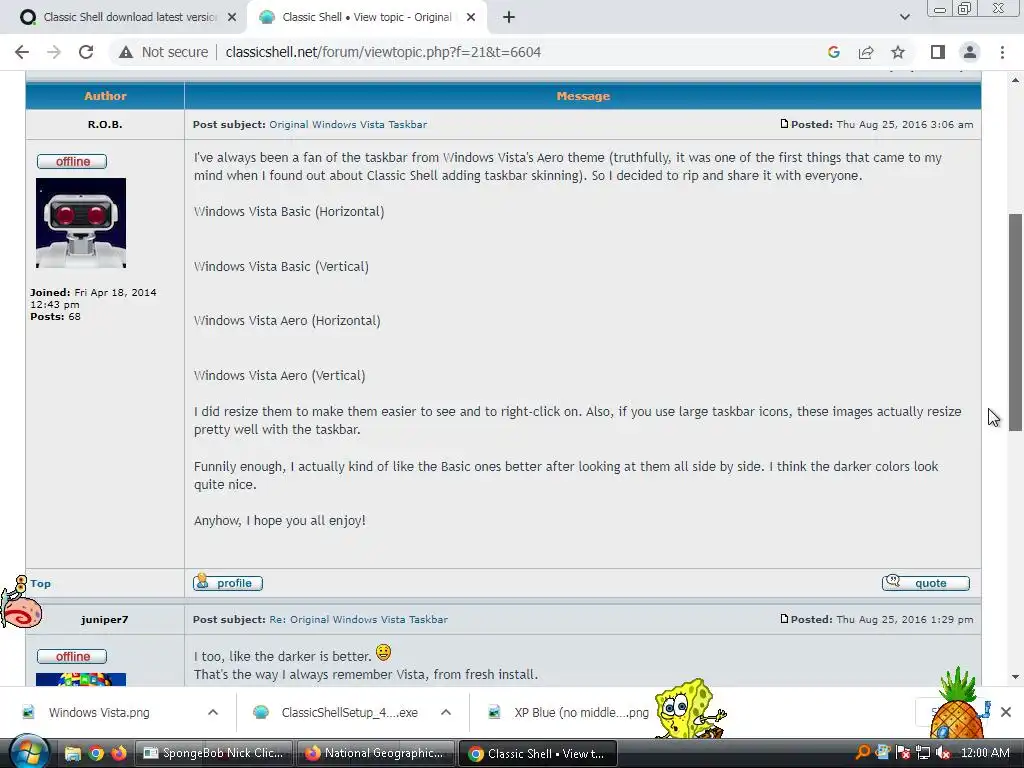Screen dimensions: 1024x768
Task: Click author name juniper7
Action: tap(104, 619)
